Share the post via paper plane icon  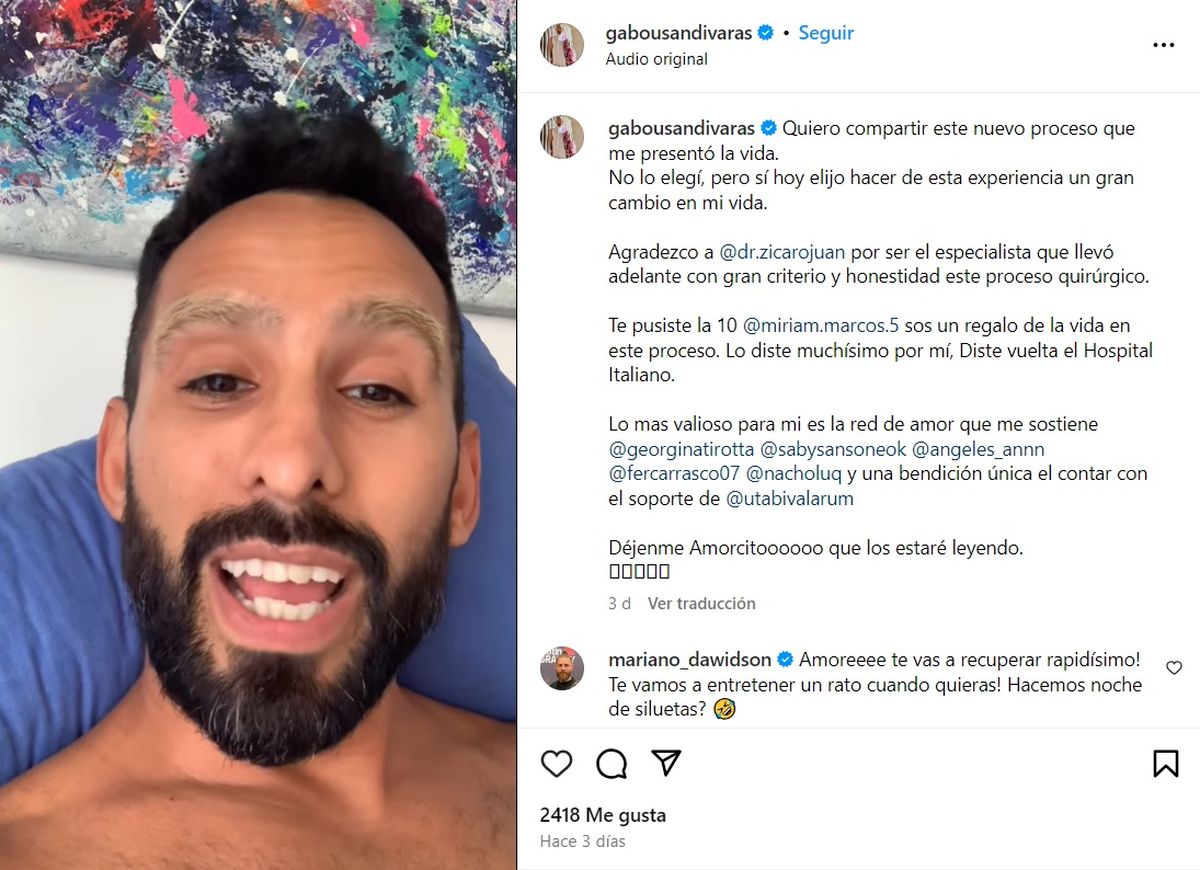(x=666, y=763)
